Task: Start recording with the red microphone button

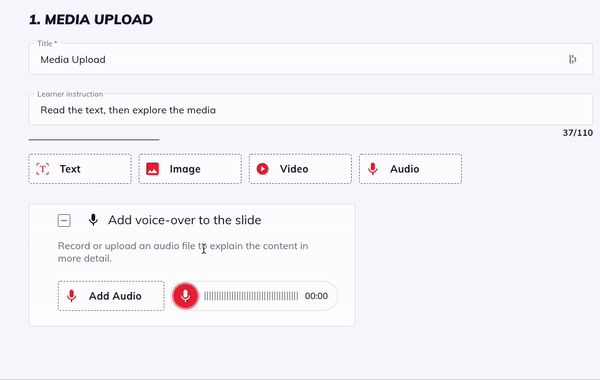Action: click(x=186, y=296)
